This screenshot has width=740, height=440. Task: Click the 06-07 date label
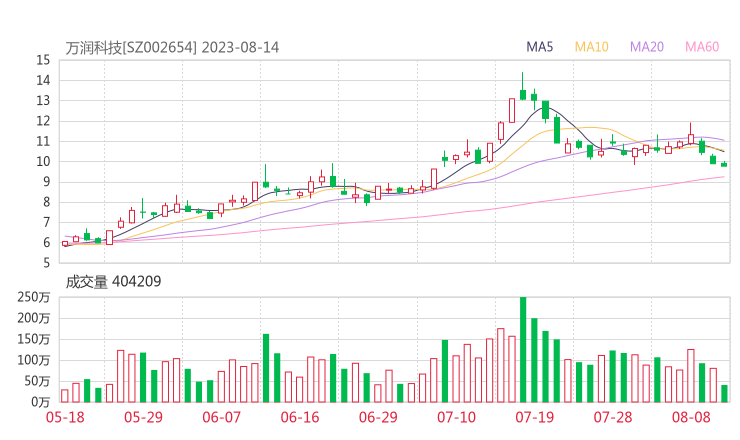pyautogui.click(x=221, y=417)
